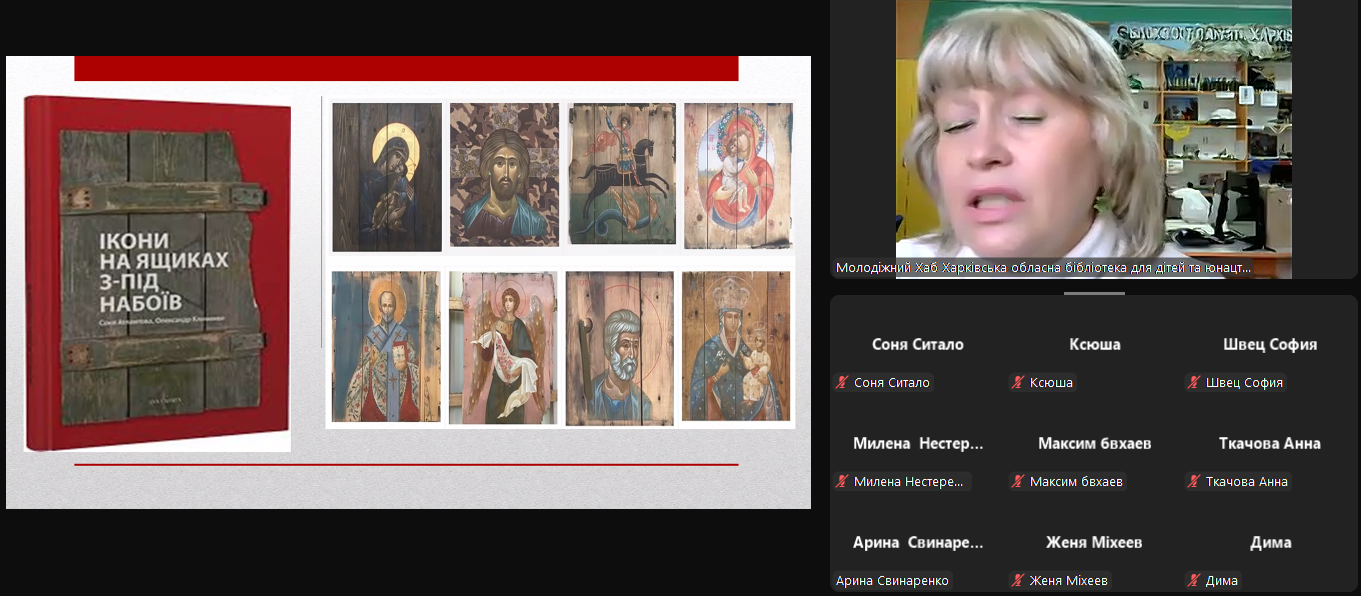The image size is (1361, 596).
Task: Click the large "Соня Ситало" participant name
Action: (918, 345)
